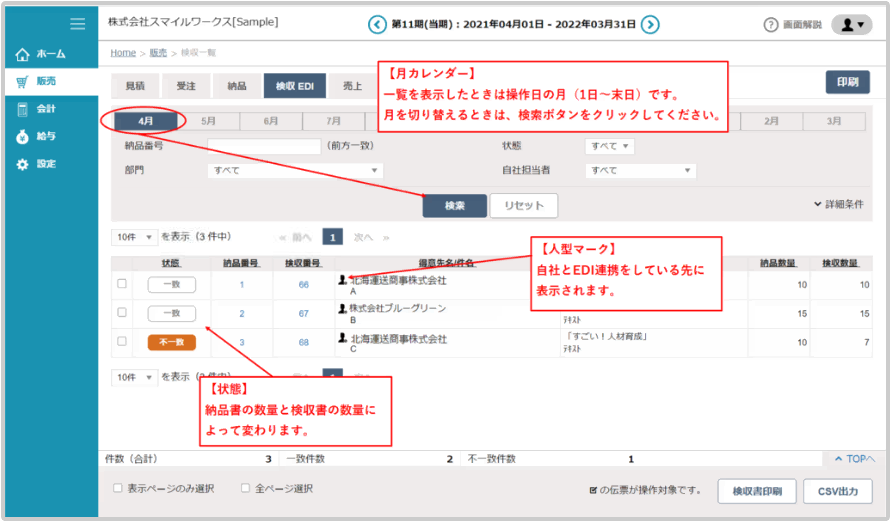Viewport: 893px width, 522px height.
Task: Open the ホーム home icon in sidebar
Action: 23,54
